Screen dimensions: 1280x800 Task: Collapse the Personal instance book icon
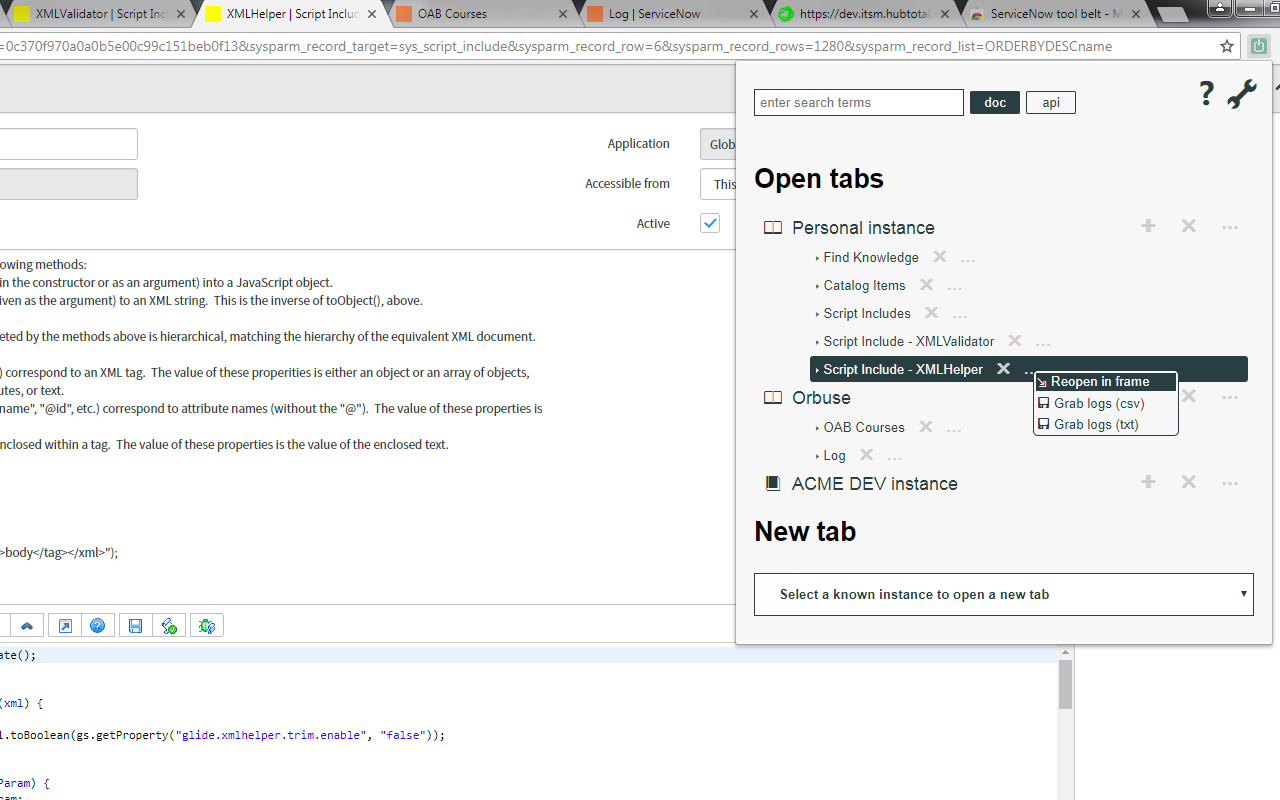[x=772, y=228]
